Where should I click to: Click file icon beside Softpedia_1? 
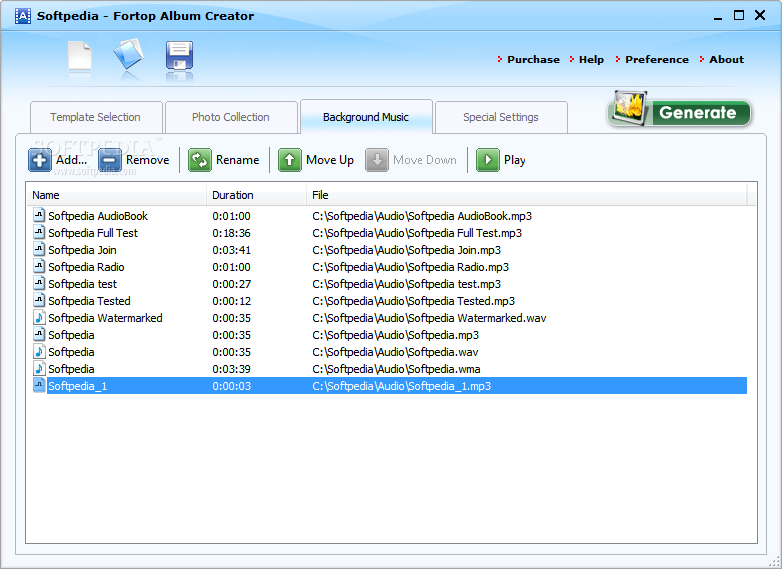39,385
